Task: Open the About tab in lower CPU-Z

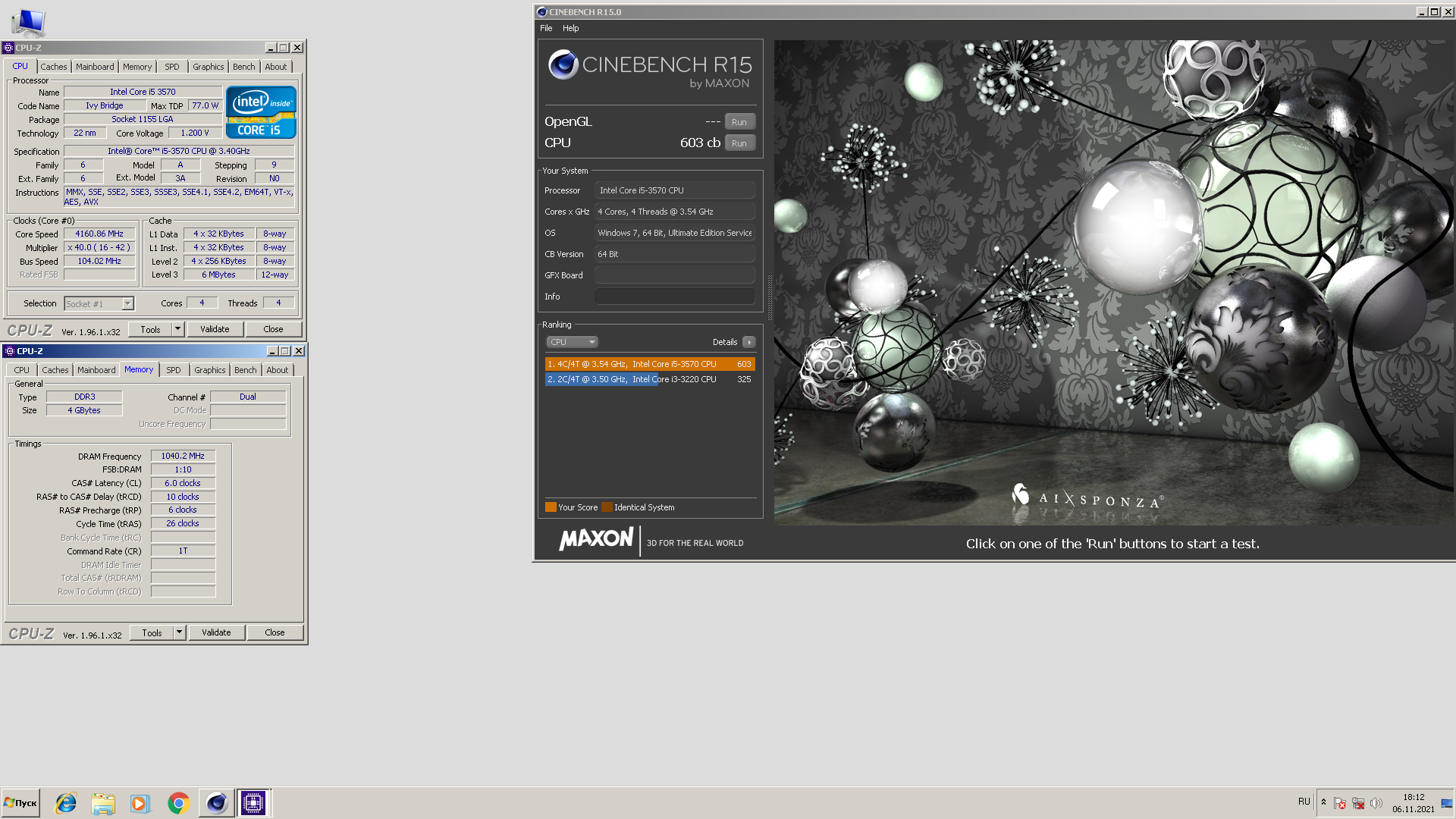Action: point(278,370)
